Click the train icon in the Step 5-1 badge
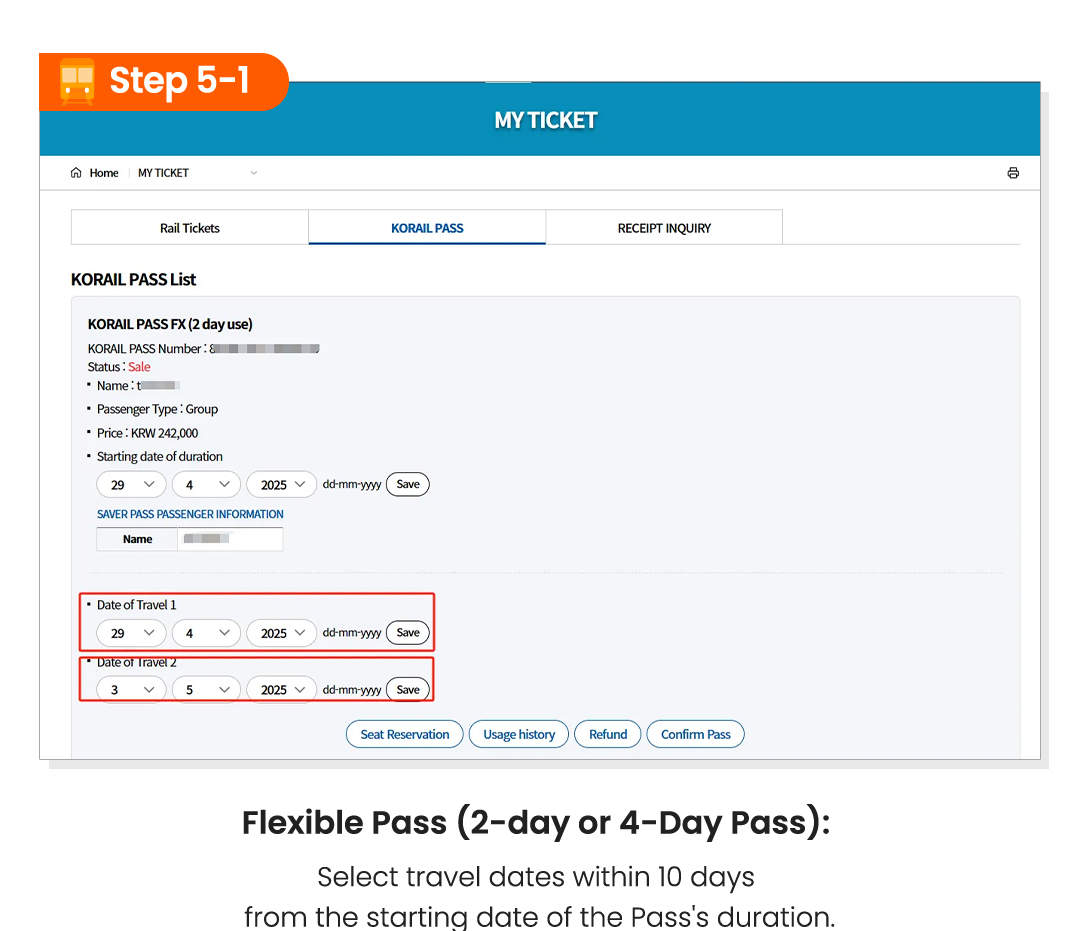The height and width of the screenshot is (931, 1080). (75, 80)
